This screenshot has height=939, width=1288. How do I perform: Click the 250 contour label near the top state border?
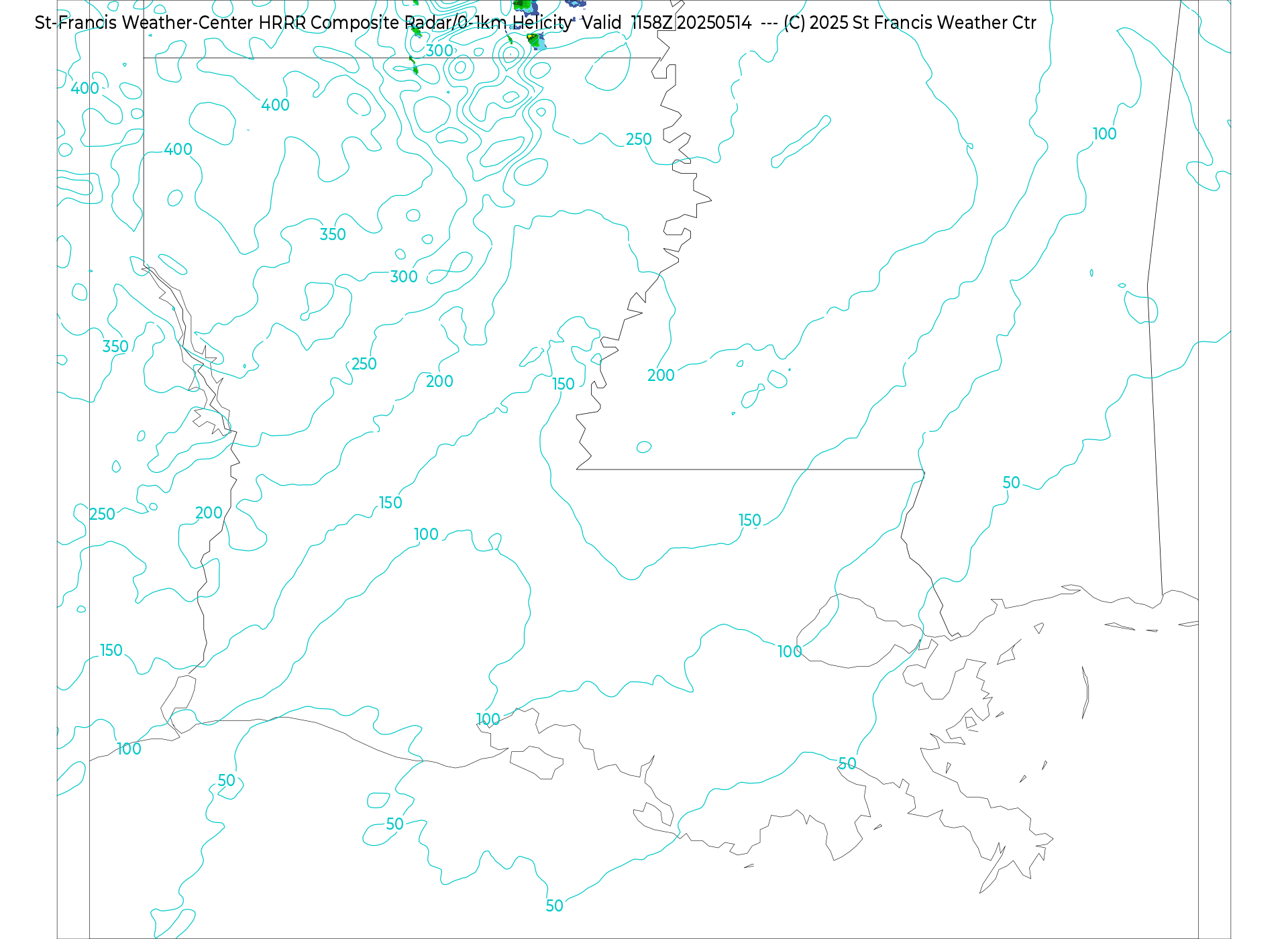click(x=639, y=139)
